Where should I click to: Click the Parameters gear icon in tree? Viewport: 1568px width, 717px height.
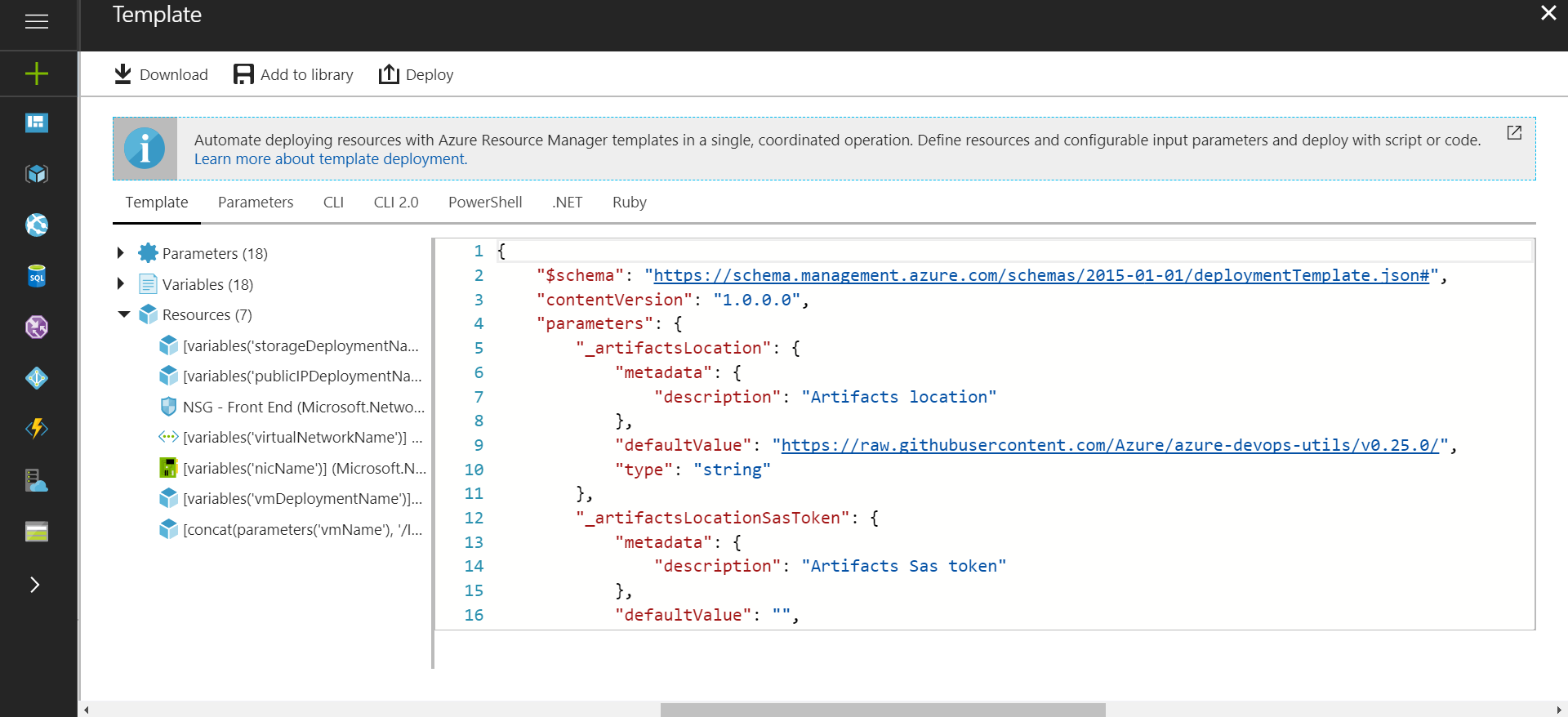[x=148, y=253]
